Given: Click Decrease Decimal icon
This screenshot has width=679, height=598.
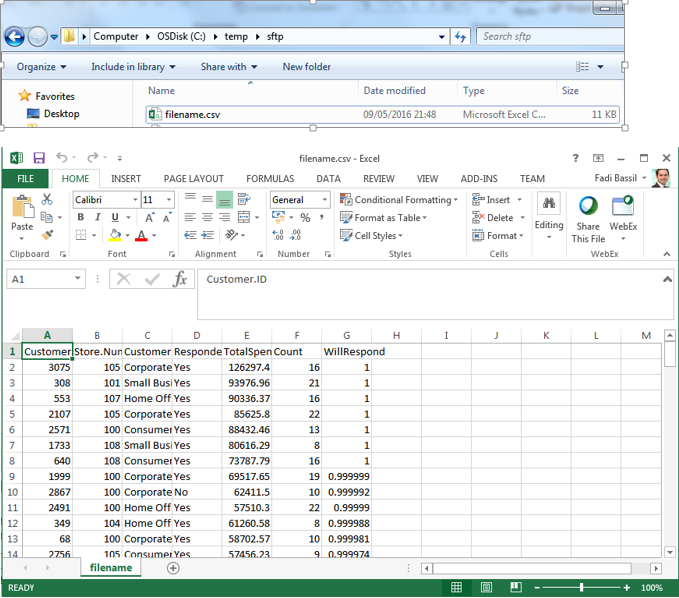Looking at the screenshot, I should [x=296, y=235].
